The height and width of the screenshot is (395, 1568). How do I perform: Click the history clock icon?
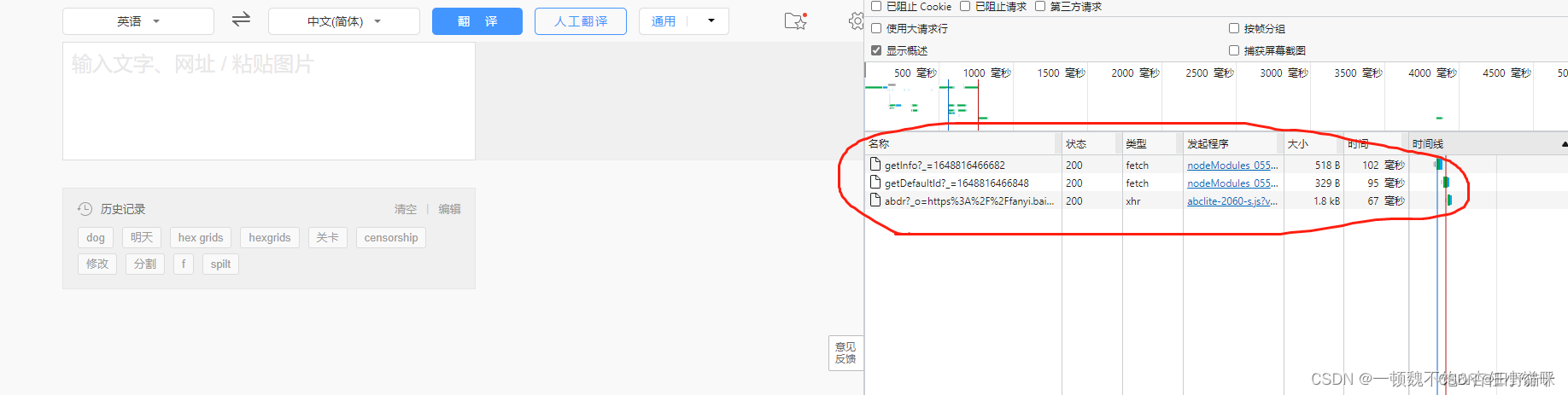[85, 209]
